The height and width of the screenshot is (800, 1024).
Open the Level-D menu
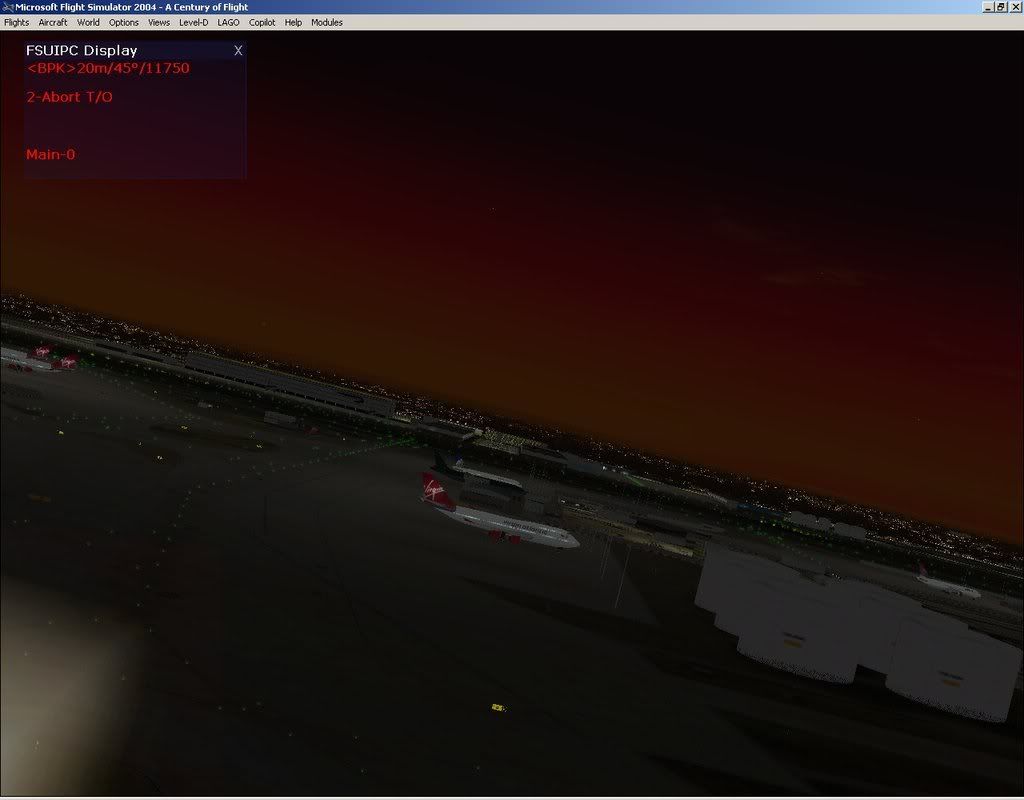coord(193,22)
